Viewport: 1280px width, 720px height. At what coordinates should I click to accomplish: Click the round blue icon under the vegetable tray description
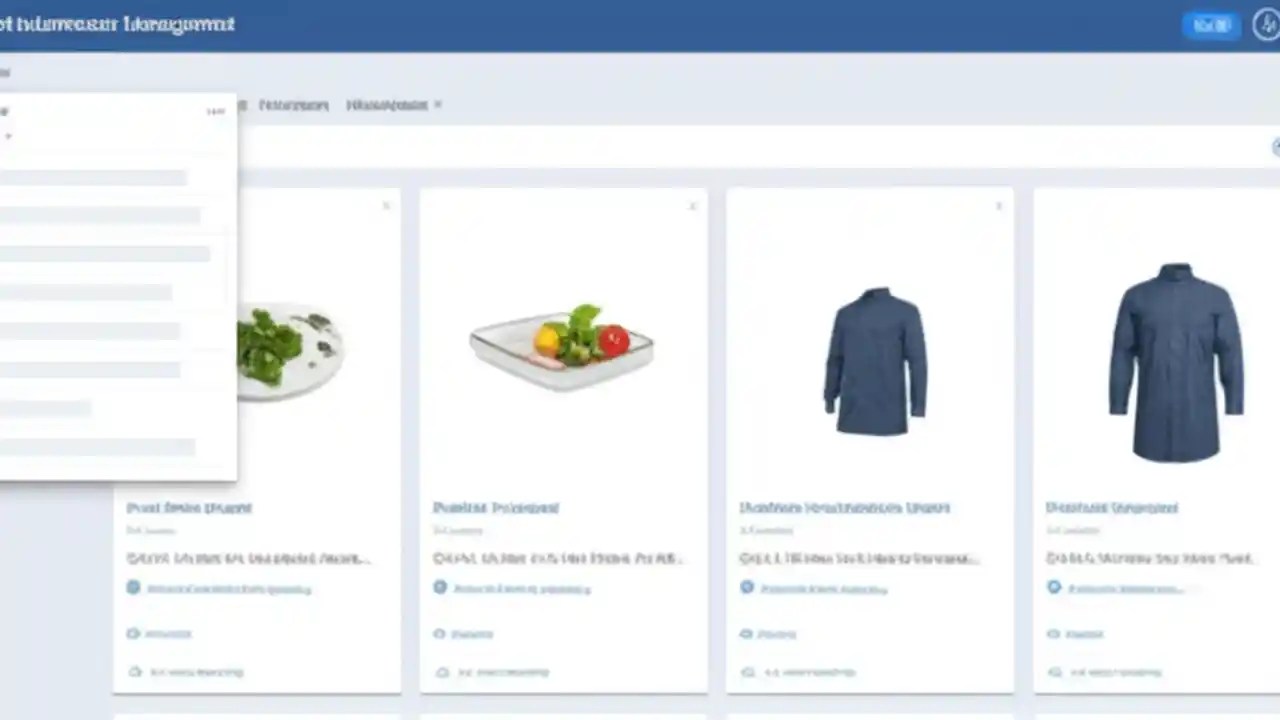(x=440, y=587)
